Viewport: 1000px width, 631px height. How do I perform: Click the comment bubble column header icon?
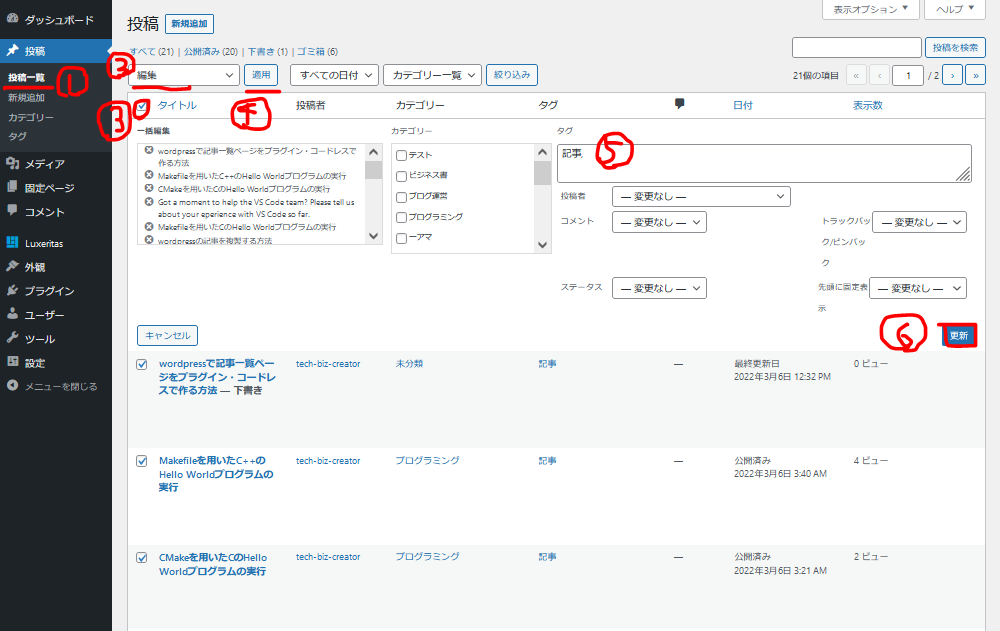[680, 104]
